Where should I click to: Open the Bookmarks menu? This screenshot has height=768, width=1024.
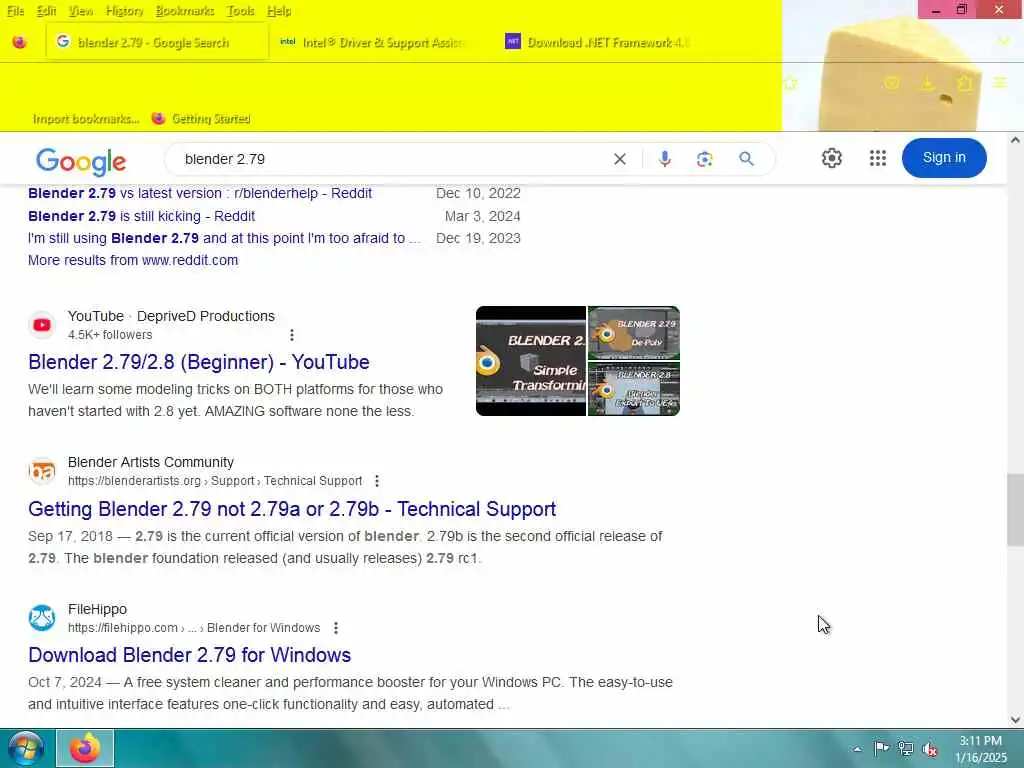185,11
